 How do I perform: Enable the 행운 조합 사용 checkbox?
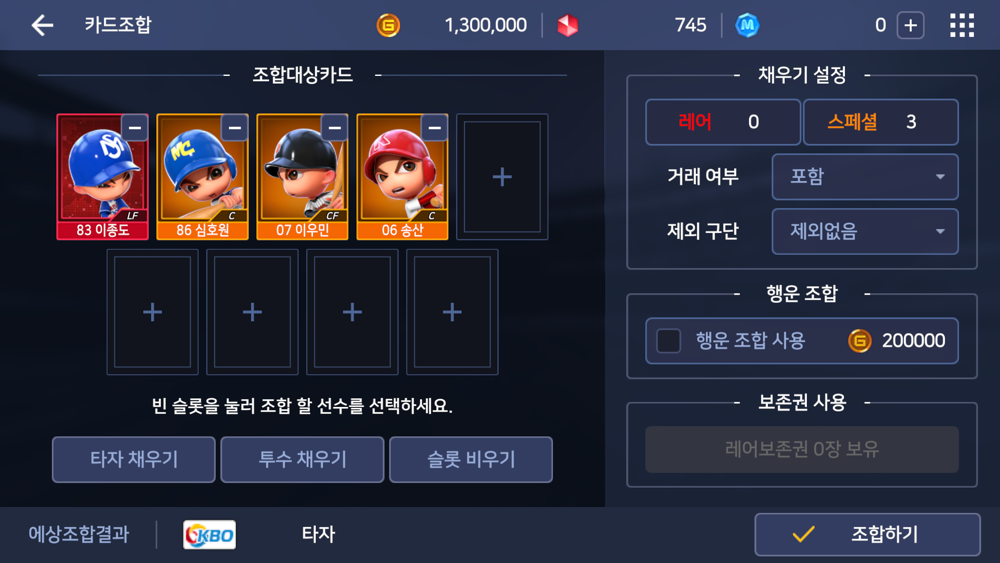[x=668, y=340]
